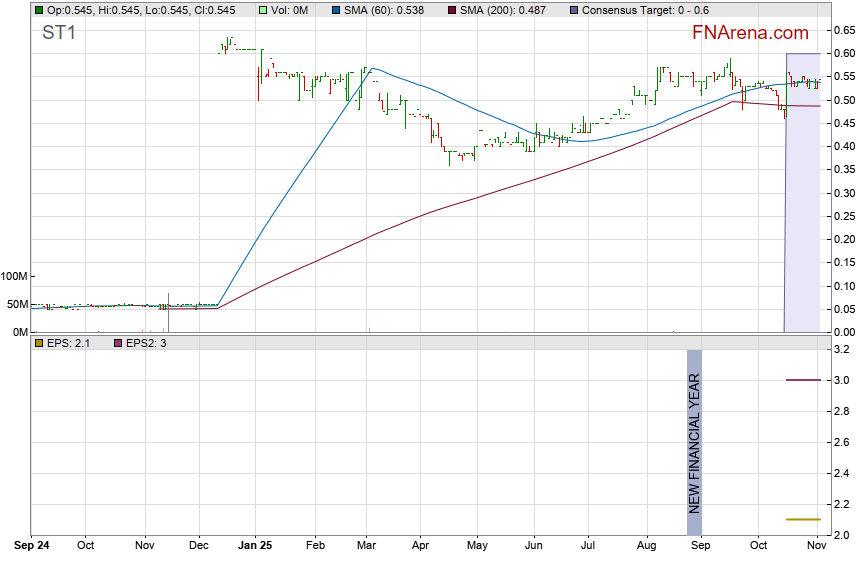Click the green OHLC price legend swatch
This screenshot has height=566, width=859.
pos(39,10)
